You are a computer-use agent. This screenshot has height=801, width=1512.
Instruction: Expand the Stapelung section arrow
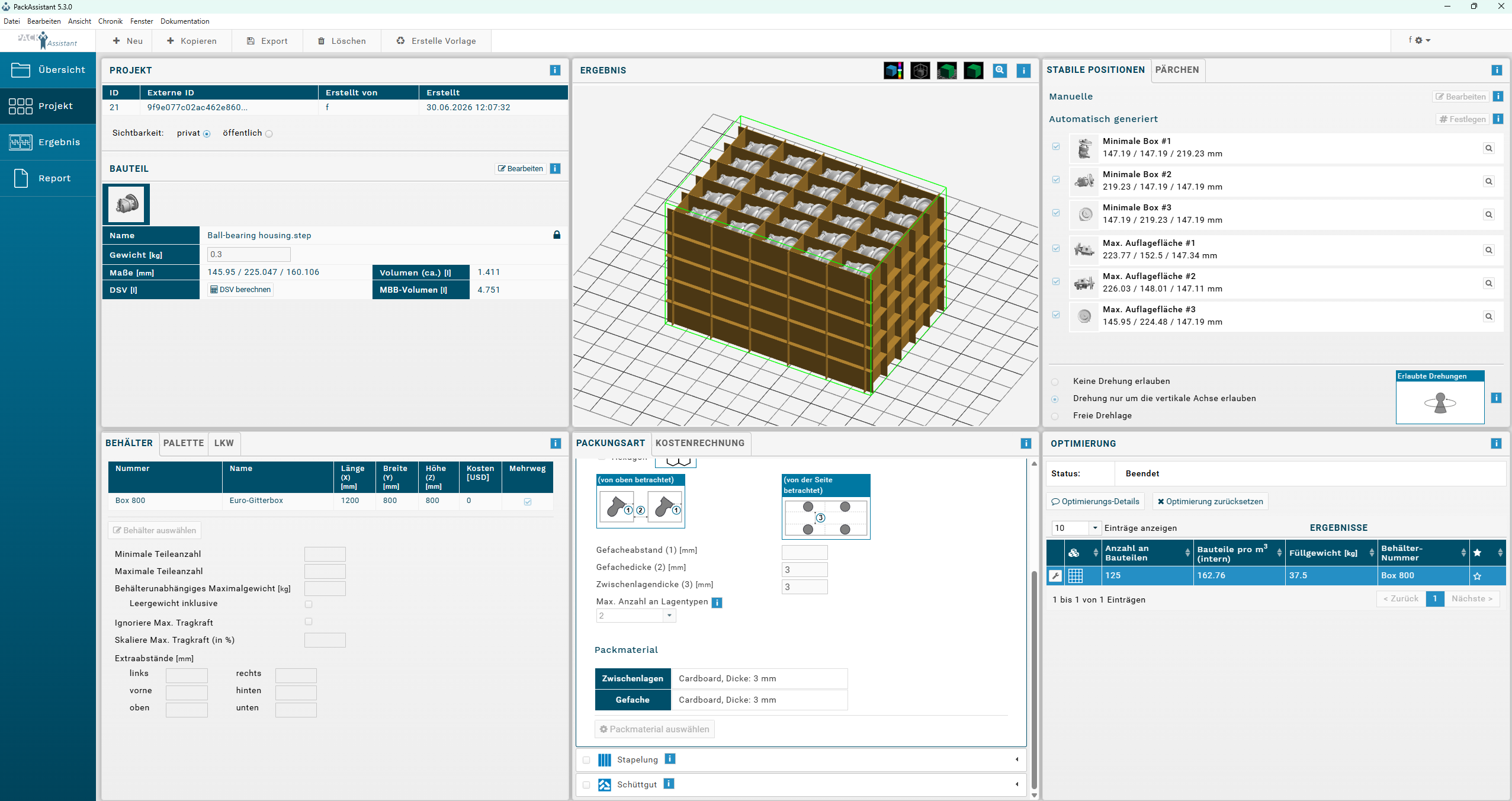tap(1017, 759)
